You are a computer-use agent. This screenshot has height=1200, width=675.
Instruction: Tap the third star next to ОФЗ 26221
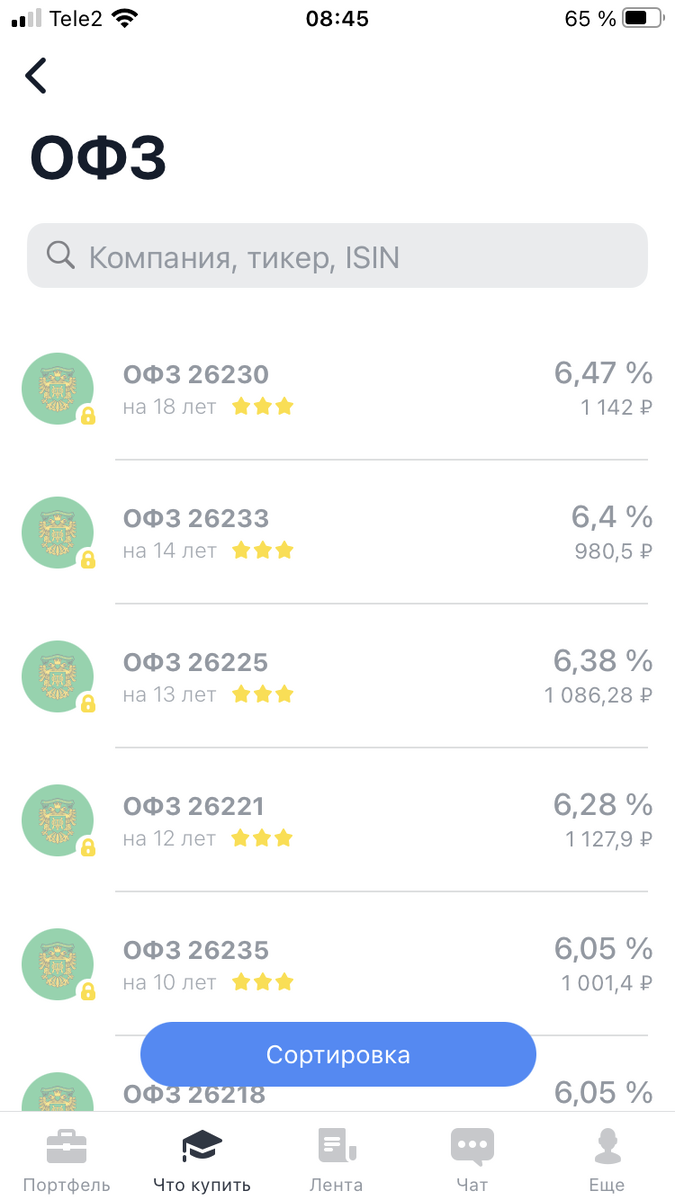pyautogui.click(x=285, y=838)
